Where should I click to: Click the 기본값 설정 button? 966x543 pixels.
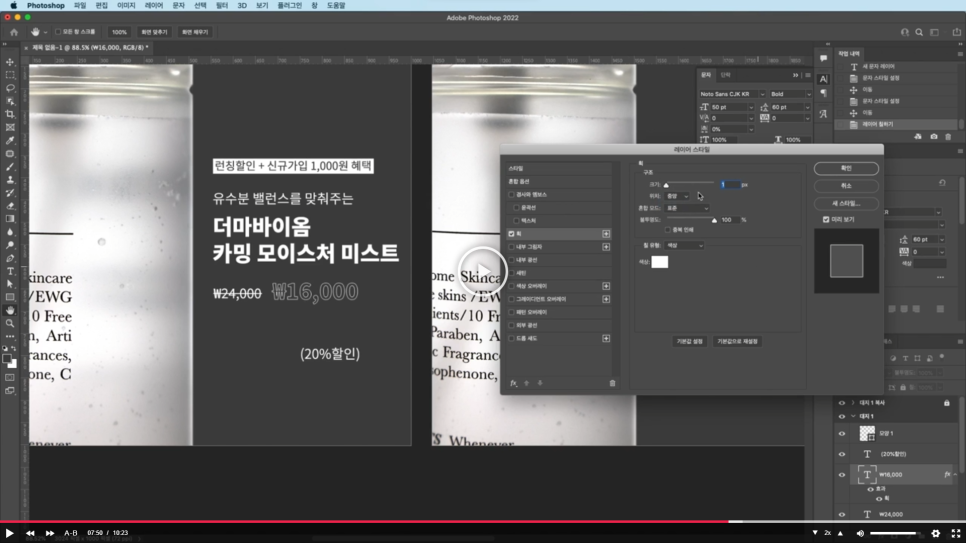(689, 341)
